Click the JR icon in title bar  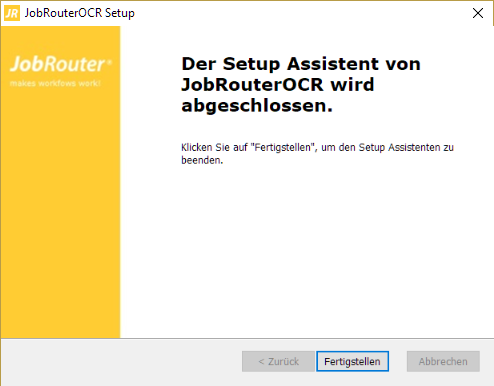click(x=12, y=13)
